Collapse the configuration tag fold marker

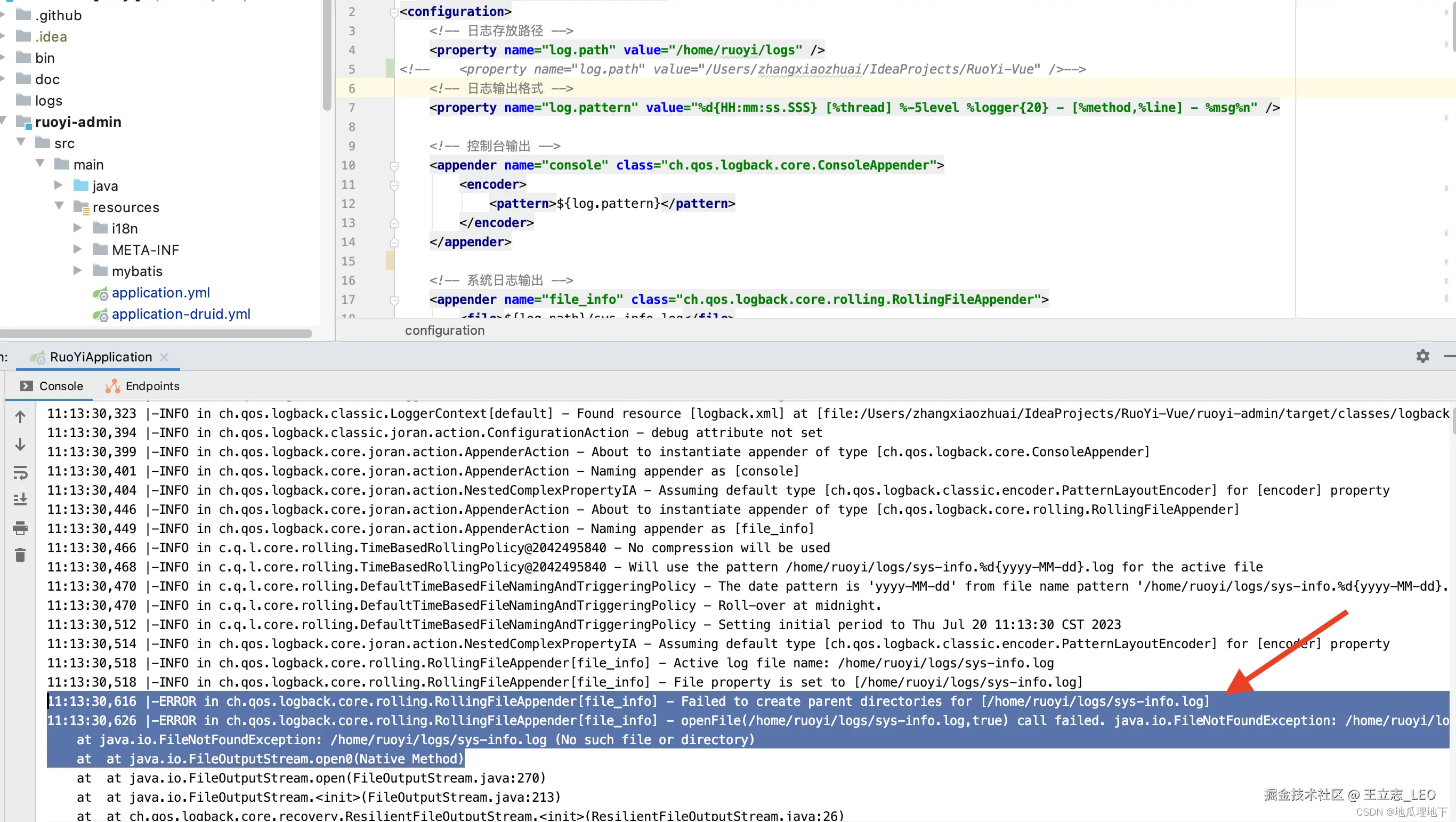pos(394,12)
